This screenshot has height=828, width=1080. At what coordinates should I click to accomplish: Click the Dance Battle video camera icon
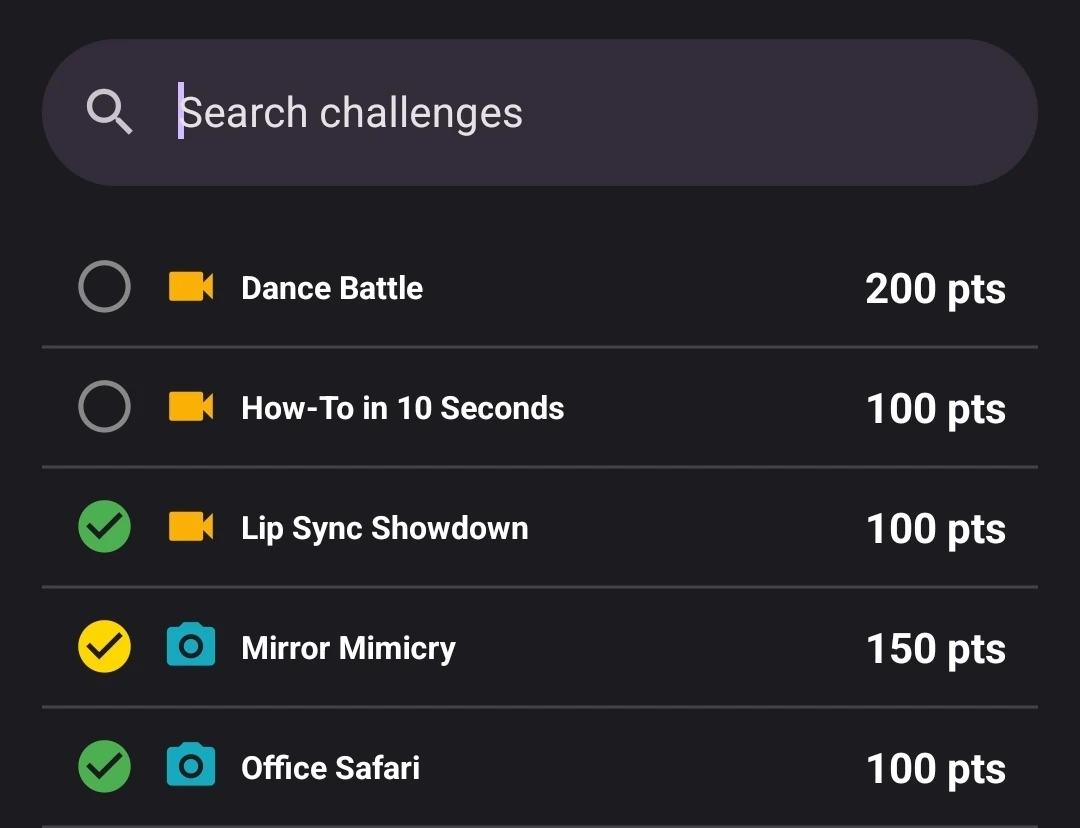click(190, 288)
